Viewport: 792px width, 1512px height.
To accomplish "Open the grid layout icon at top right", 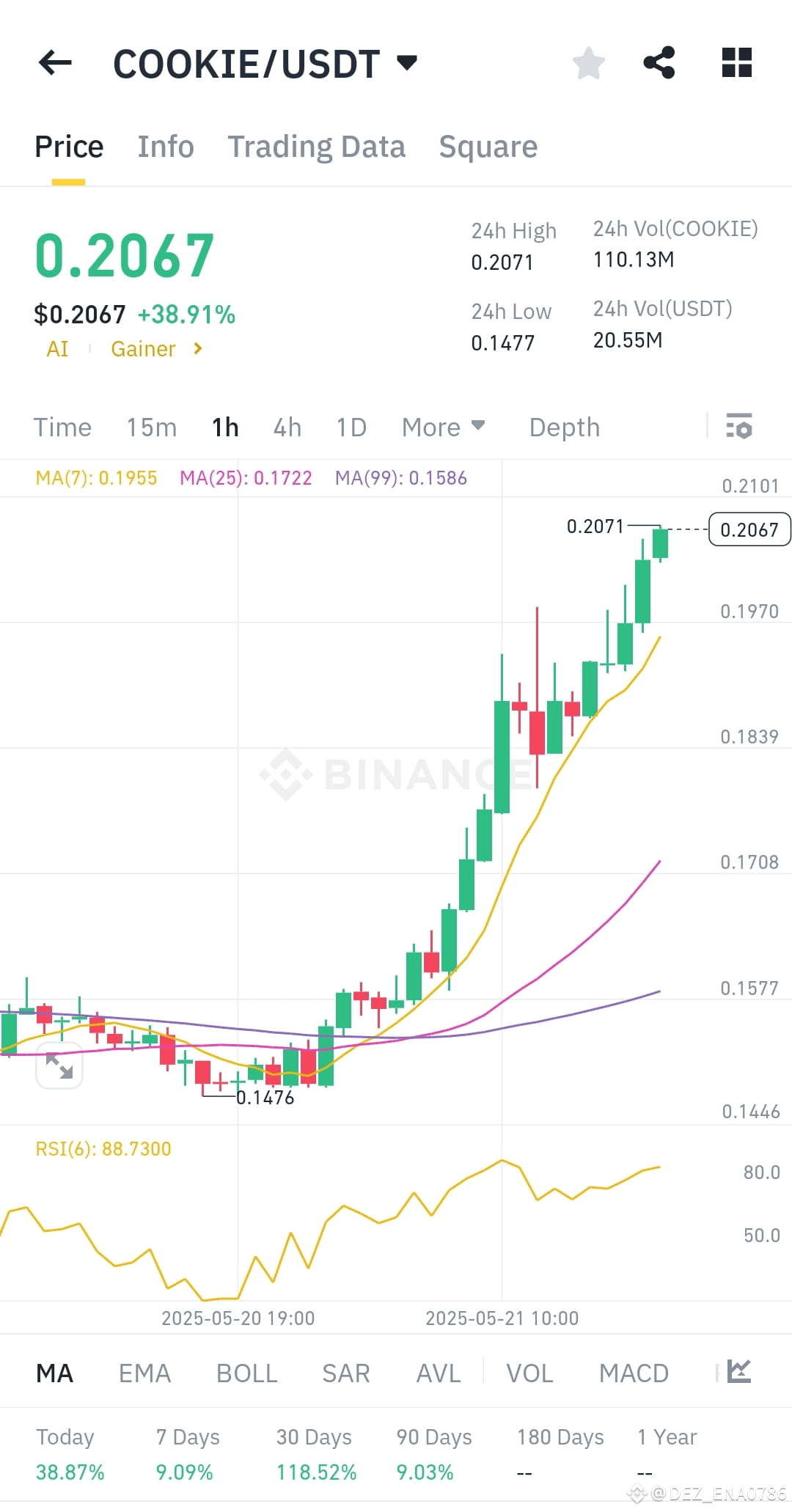I will (x=736, y=63).
